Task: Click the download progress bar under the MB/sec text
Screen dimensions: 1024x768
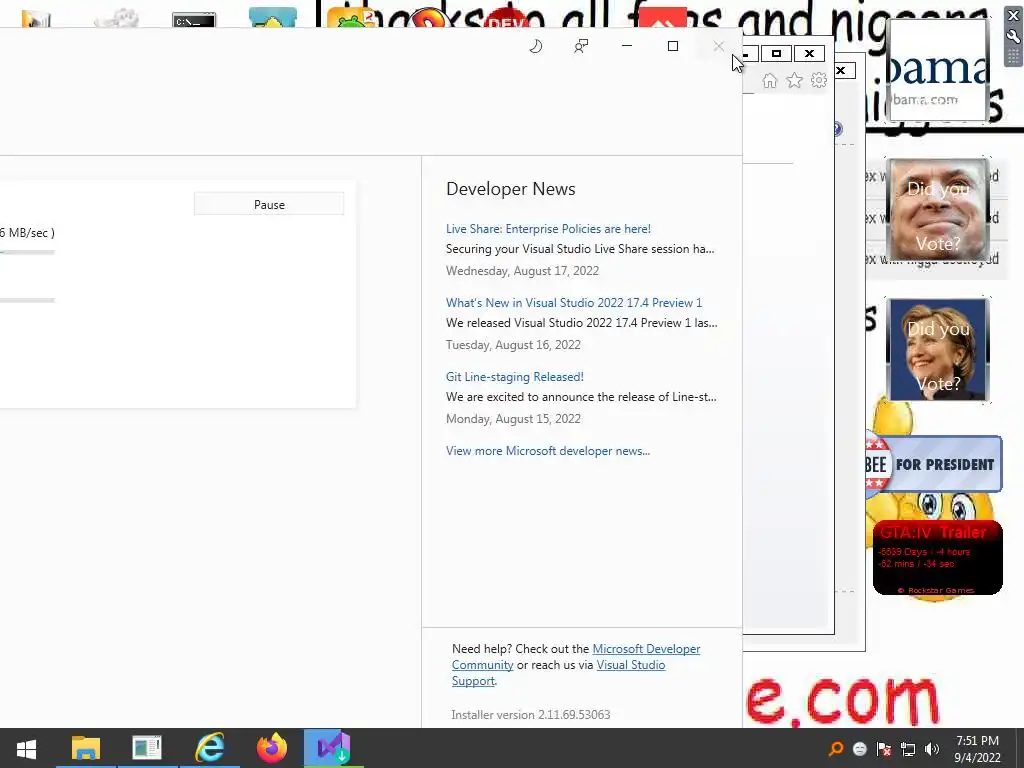Action: point(27,252)
